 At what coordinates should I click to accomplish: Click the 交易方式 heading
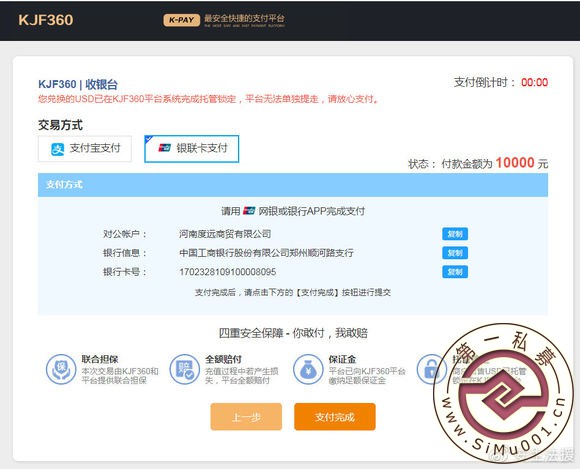tap(60, 125)
